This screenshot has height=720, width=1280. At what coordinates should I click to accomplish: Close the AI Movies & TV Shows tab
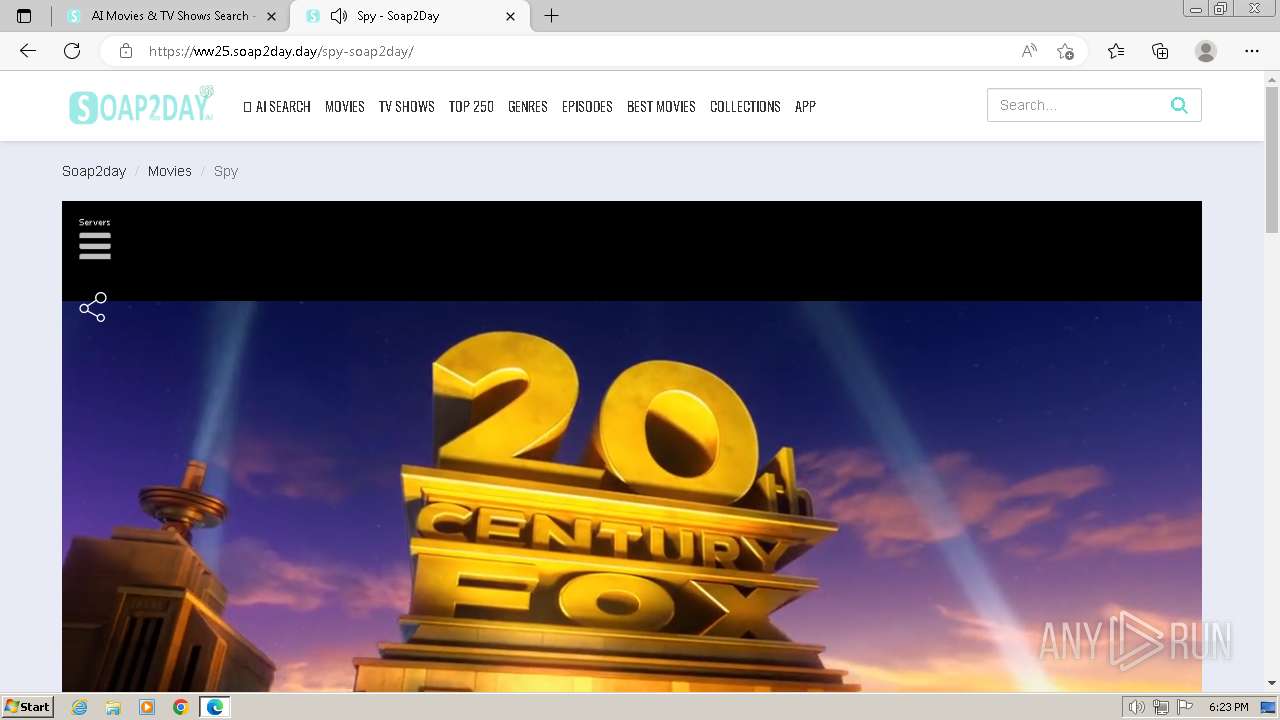click(x=271, y=16)
